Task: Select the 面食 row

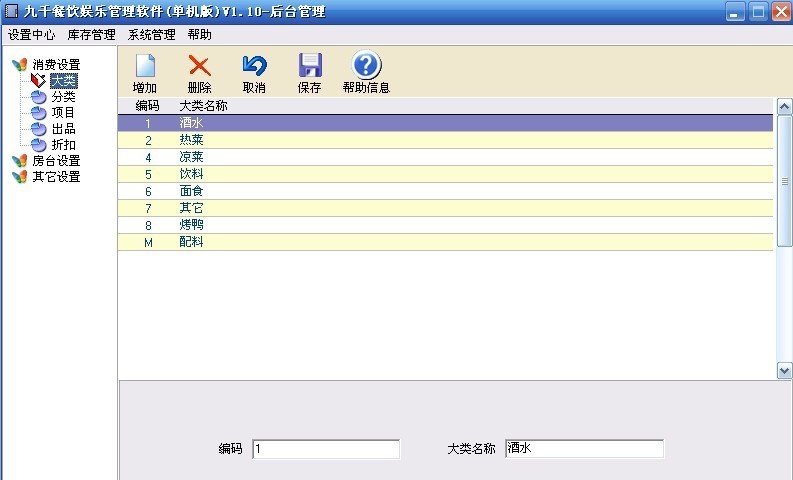Action: [445, 191]
